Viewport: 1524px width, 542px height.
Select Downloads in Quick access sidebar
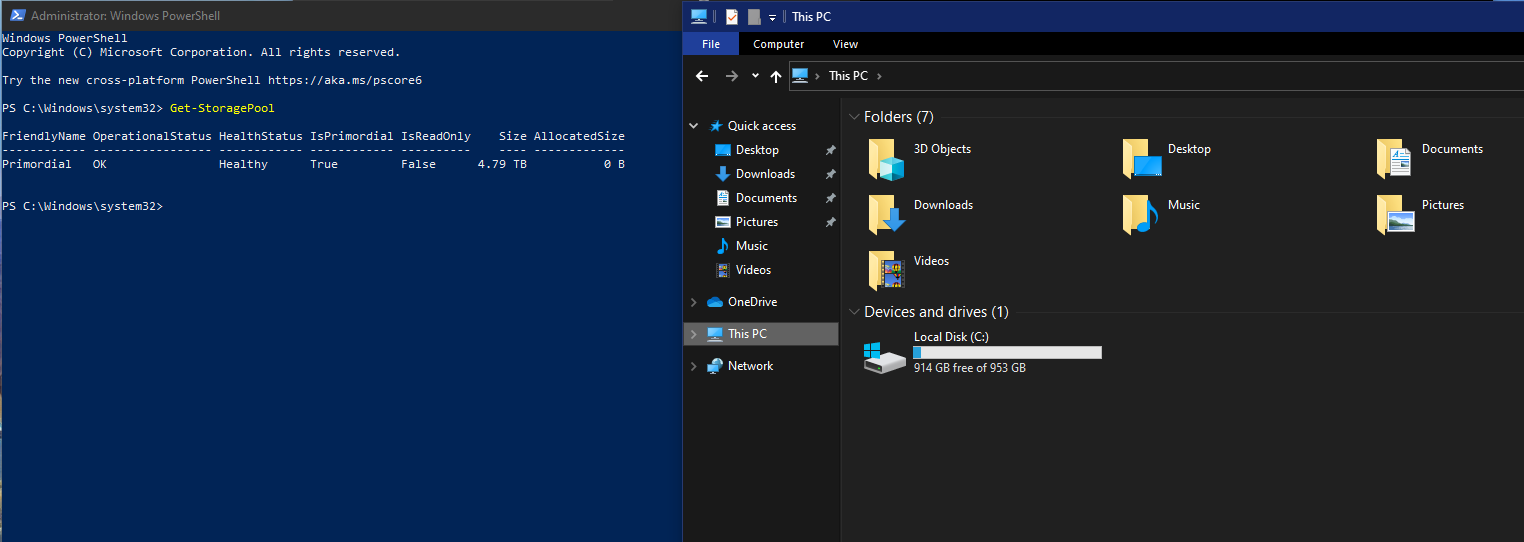tap(765, 174)
